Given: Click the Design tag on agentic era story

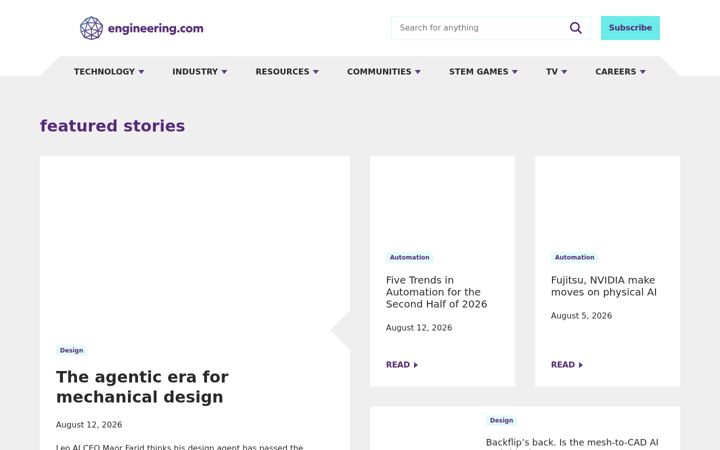Looking at the screenshot, I should pyautogui.click(x=72, y=350).
